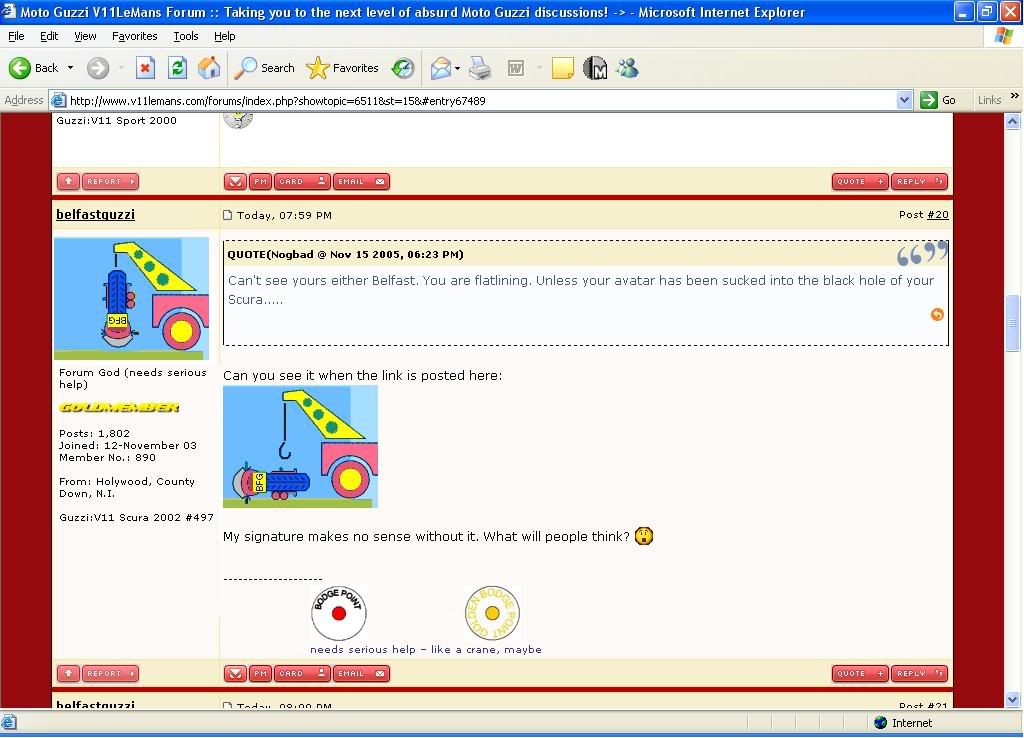Click the Print toolbar icon
Image resolution: width=1024 pixels, height=738 pixels.
point(480,68)
